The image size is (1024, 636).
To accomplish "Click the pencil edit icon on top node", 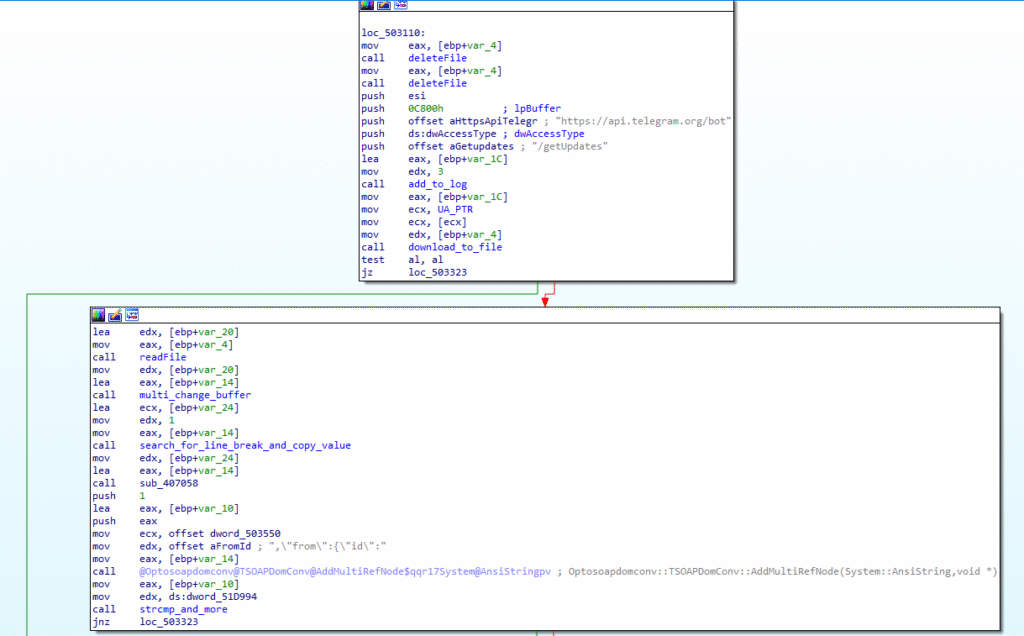I will [383, 5].
